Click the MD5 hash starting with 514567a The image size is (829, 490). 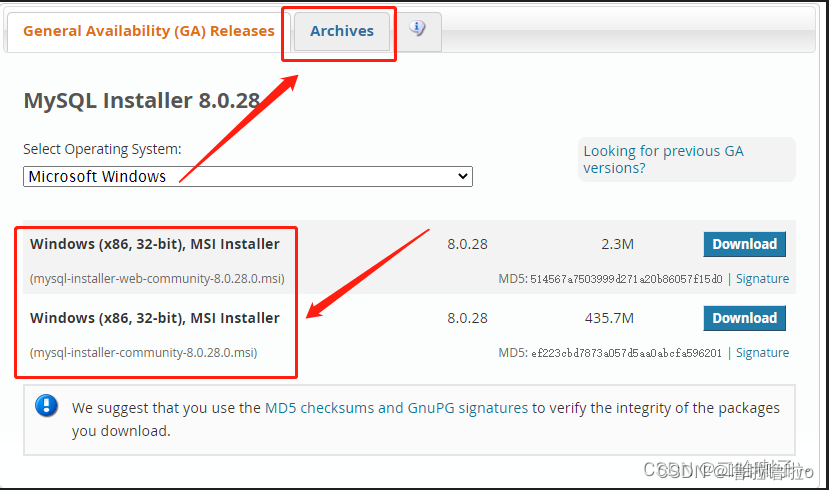(x=626, y=279)
